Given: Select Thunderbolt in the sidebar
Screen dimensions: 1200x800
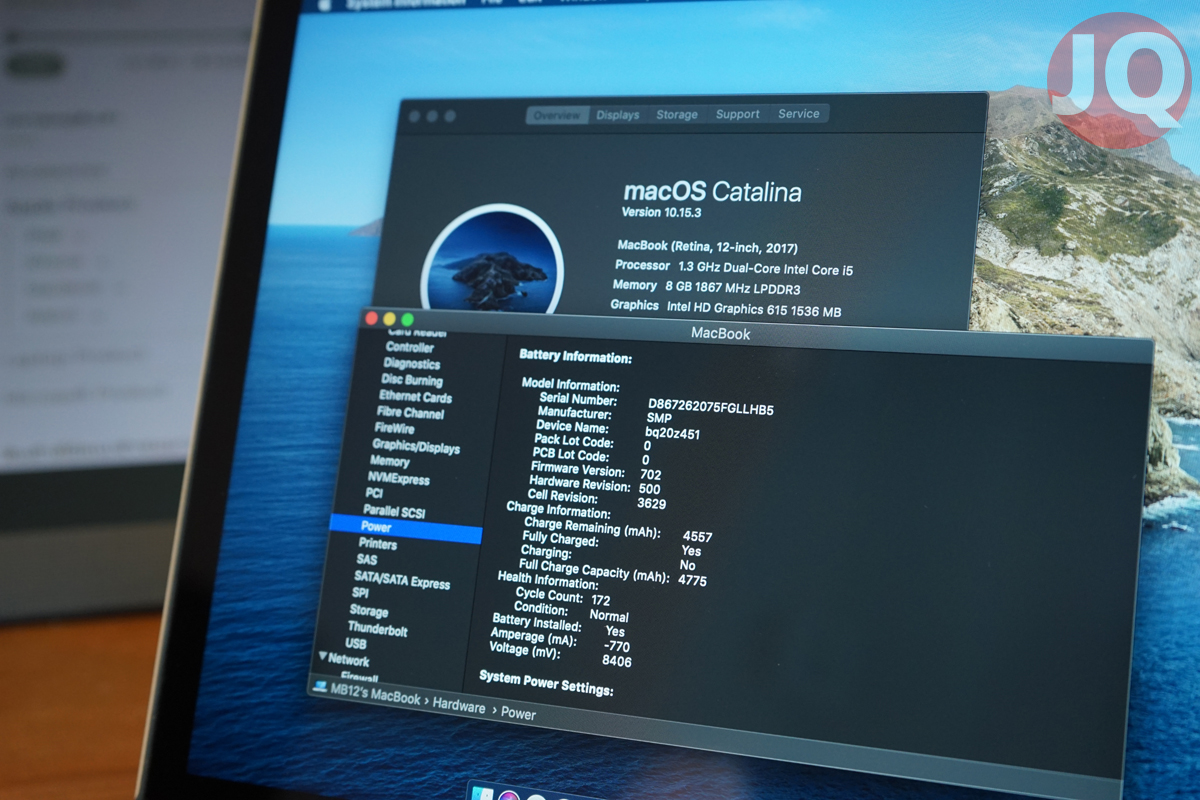Looking at the screenshot, I should point(377,629).
